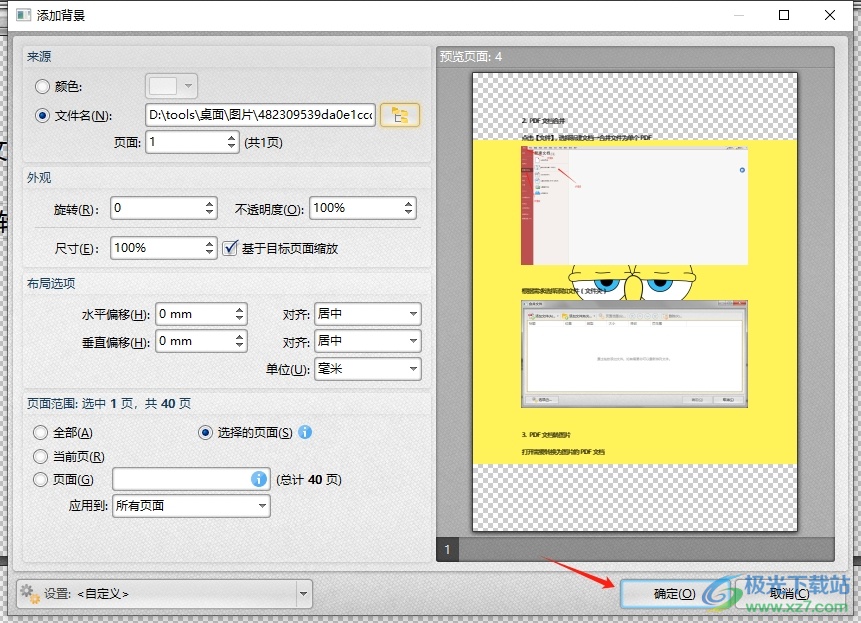
Task: Click the 垂直偏移 spinner arrows
Action: [239, 341]
